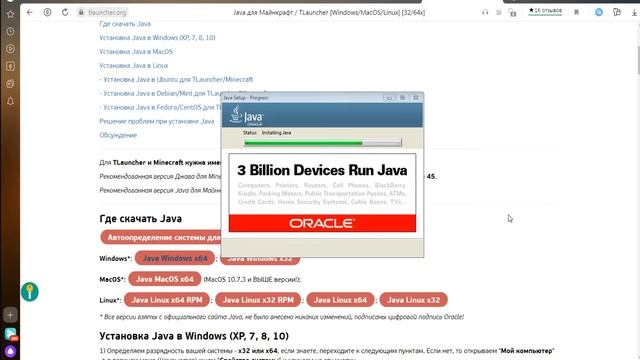640x360 pixels.
Task: Open 'Установка Java в Ubuntu' link
Action: tap(176, 79)
